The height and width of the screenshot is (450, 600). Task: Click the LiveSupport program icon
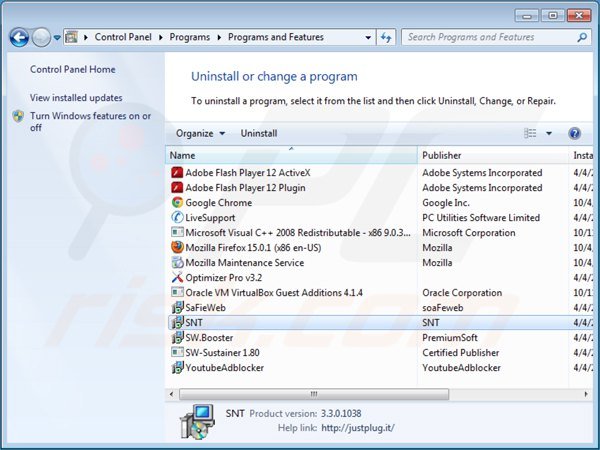[x=177, y=217]
